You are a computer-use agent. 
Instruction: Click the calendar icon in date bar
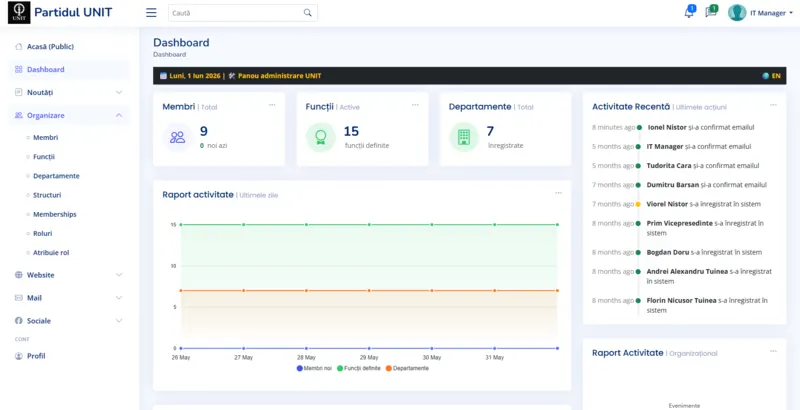pyautogui.click(x=163, y=76)
